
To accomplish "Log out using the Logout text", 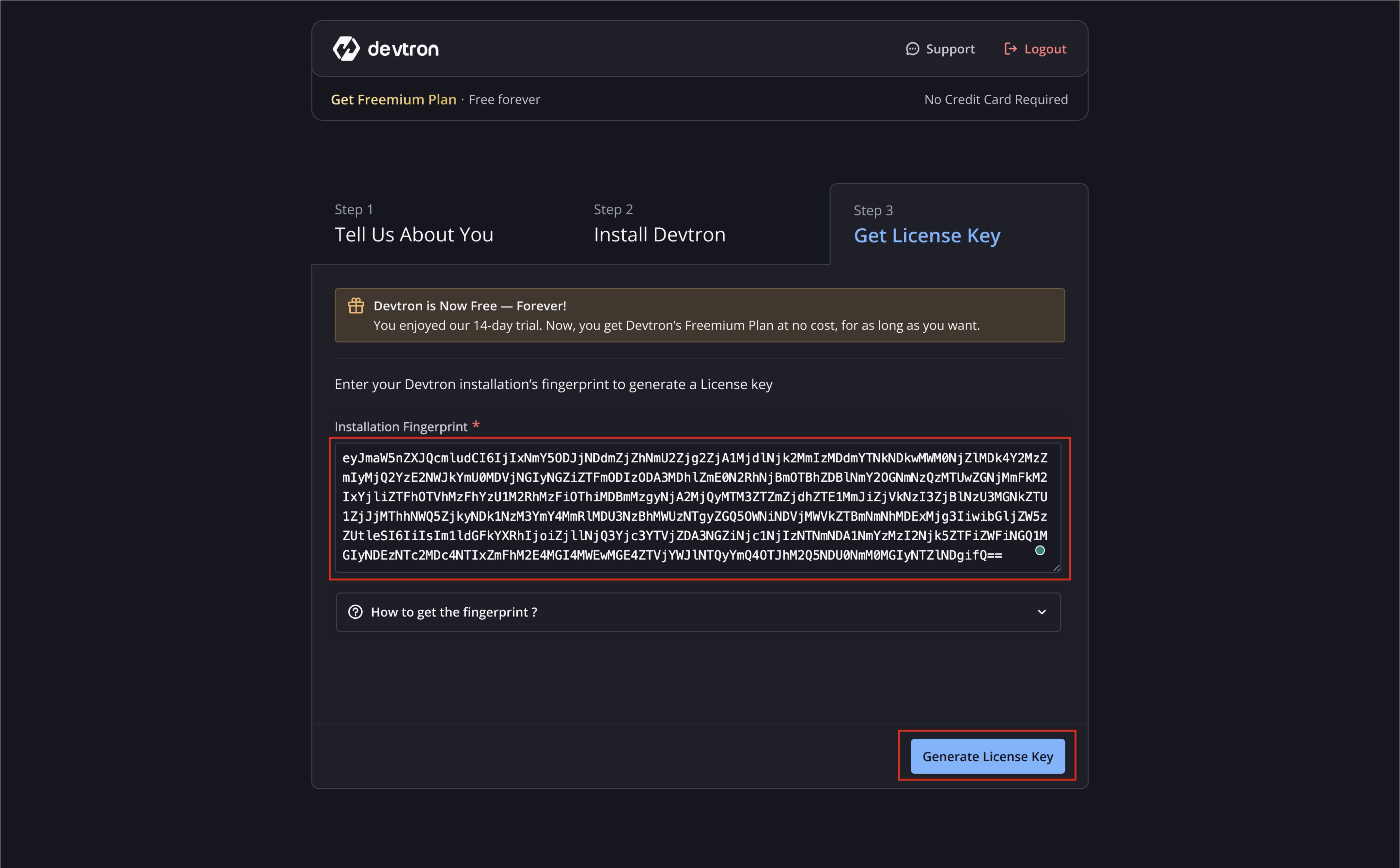I will 1045,49.
